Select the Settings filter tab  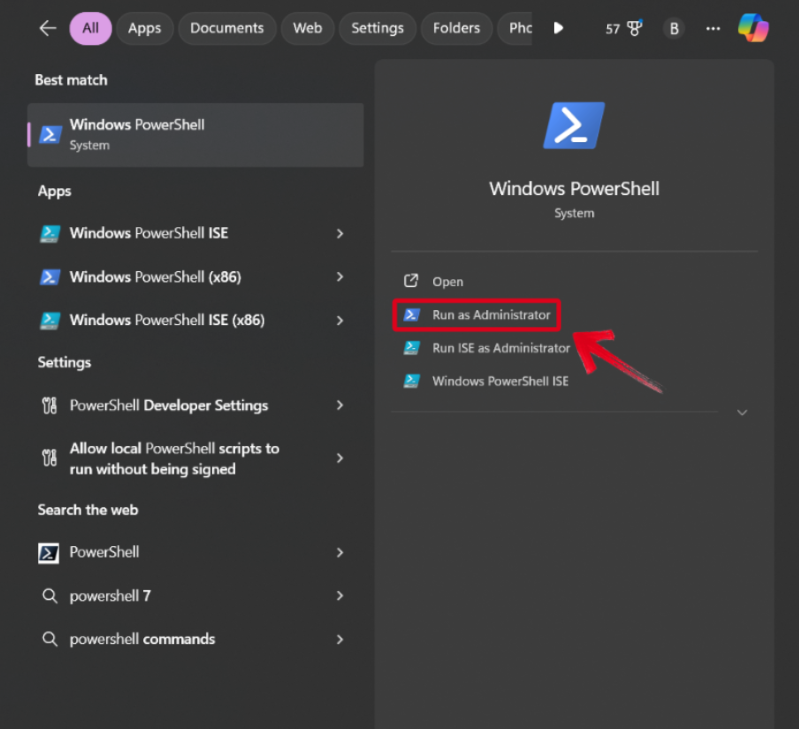pos(377,28)
